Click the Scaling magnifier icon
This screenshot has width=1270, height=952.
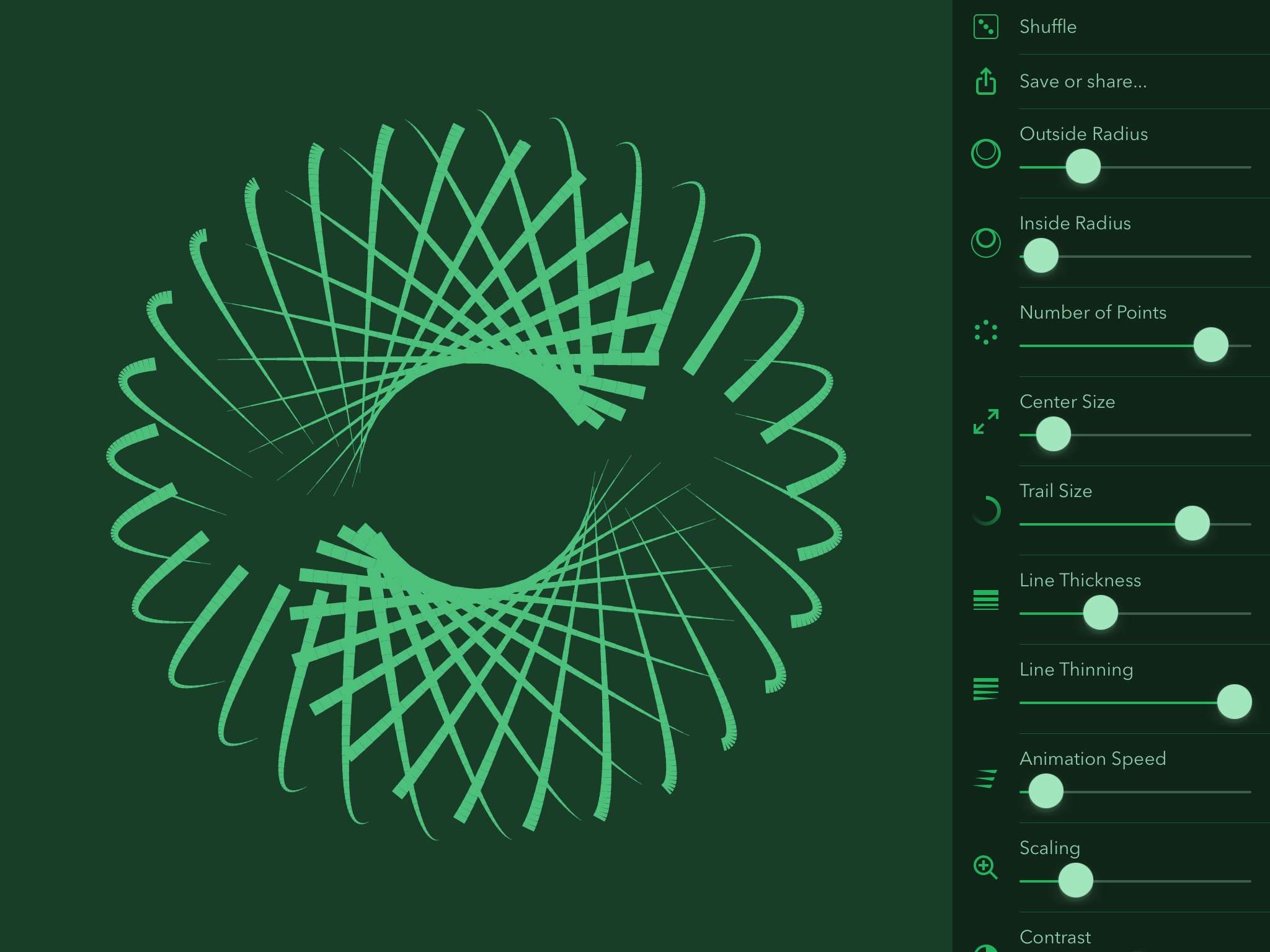(x=985, y=867)
